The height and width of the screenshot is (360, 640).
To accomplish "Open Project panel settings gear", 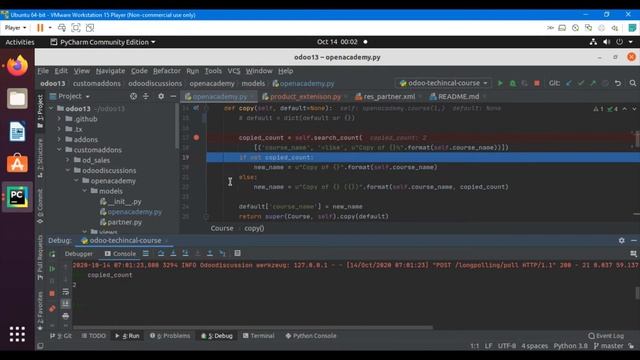I will (161, 96).
